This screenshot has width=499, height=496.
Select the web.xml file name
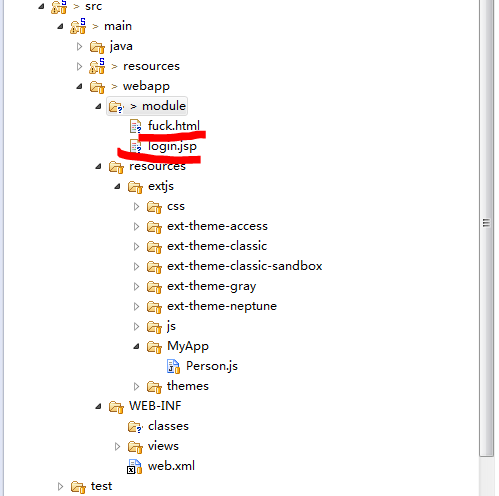pos(171,466)
